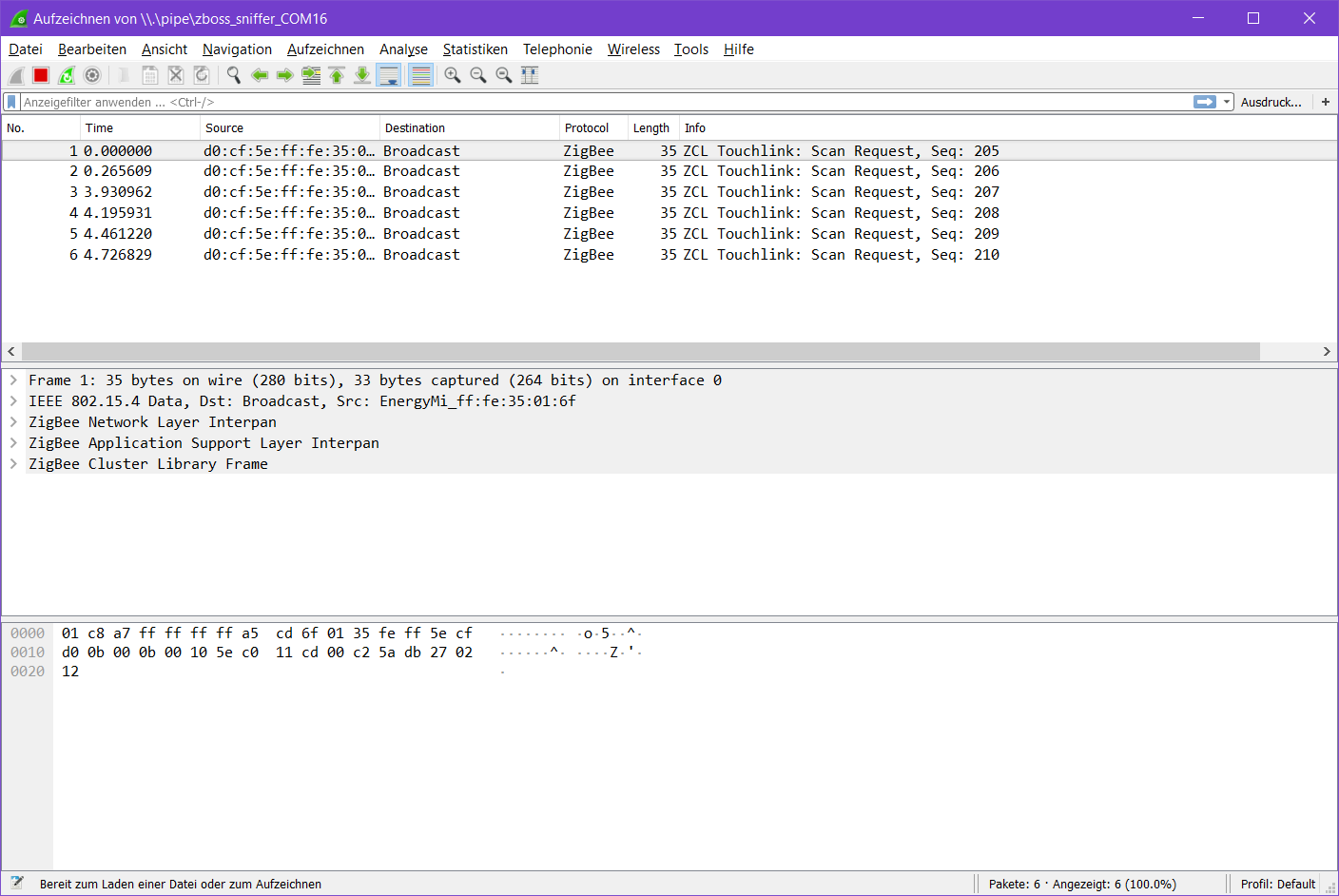Viewport: 1339px width, 896px height.
Task: Click the zoom out magnifier icon
Action: click(x=478, y=75)
